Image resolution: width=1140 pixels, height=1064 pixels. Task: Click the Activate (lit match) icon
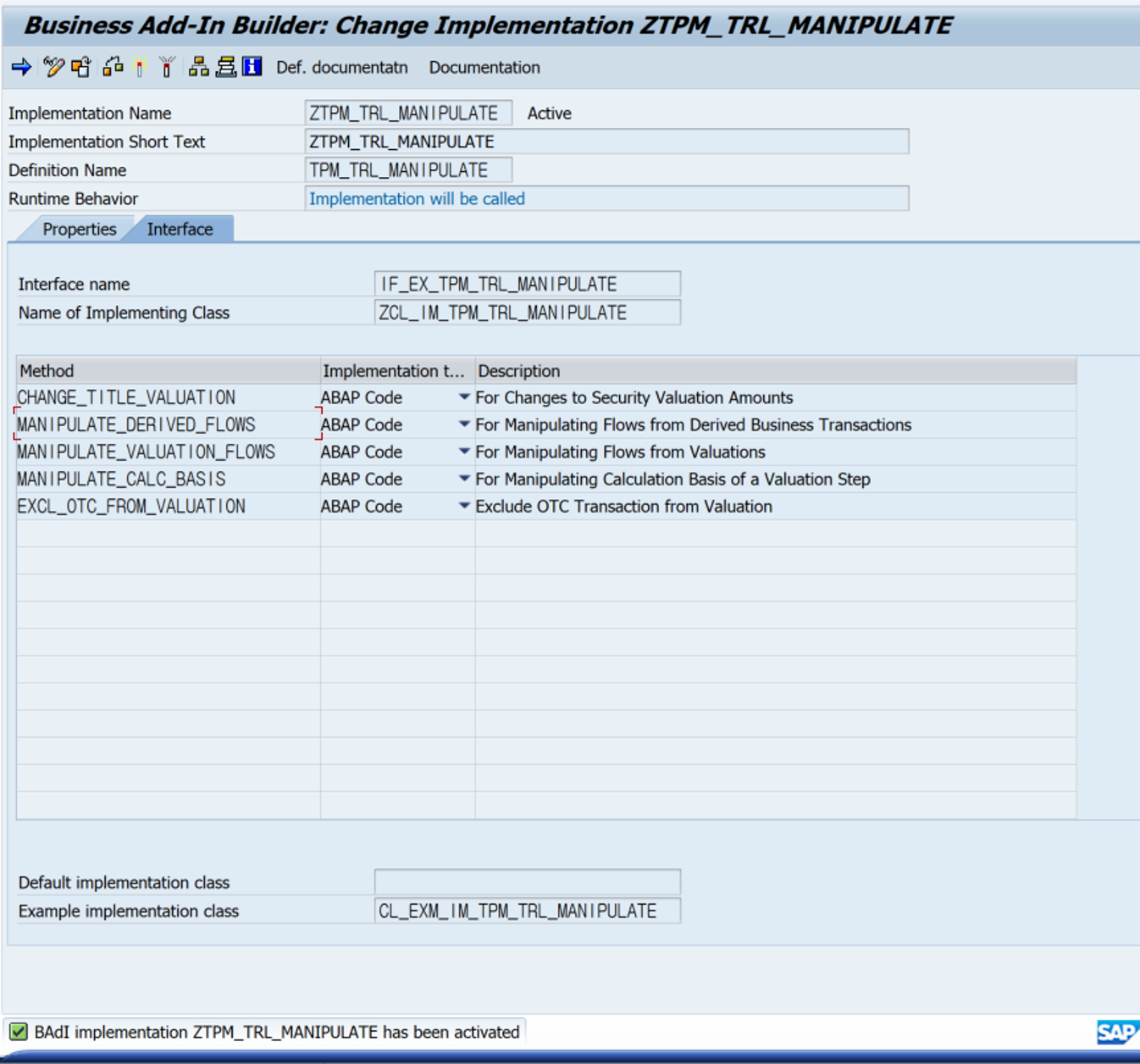click(141, 67)
